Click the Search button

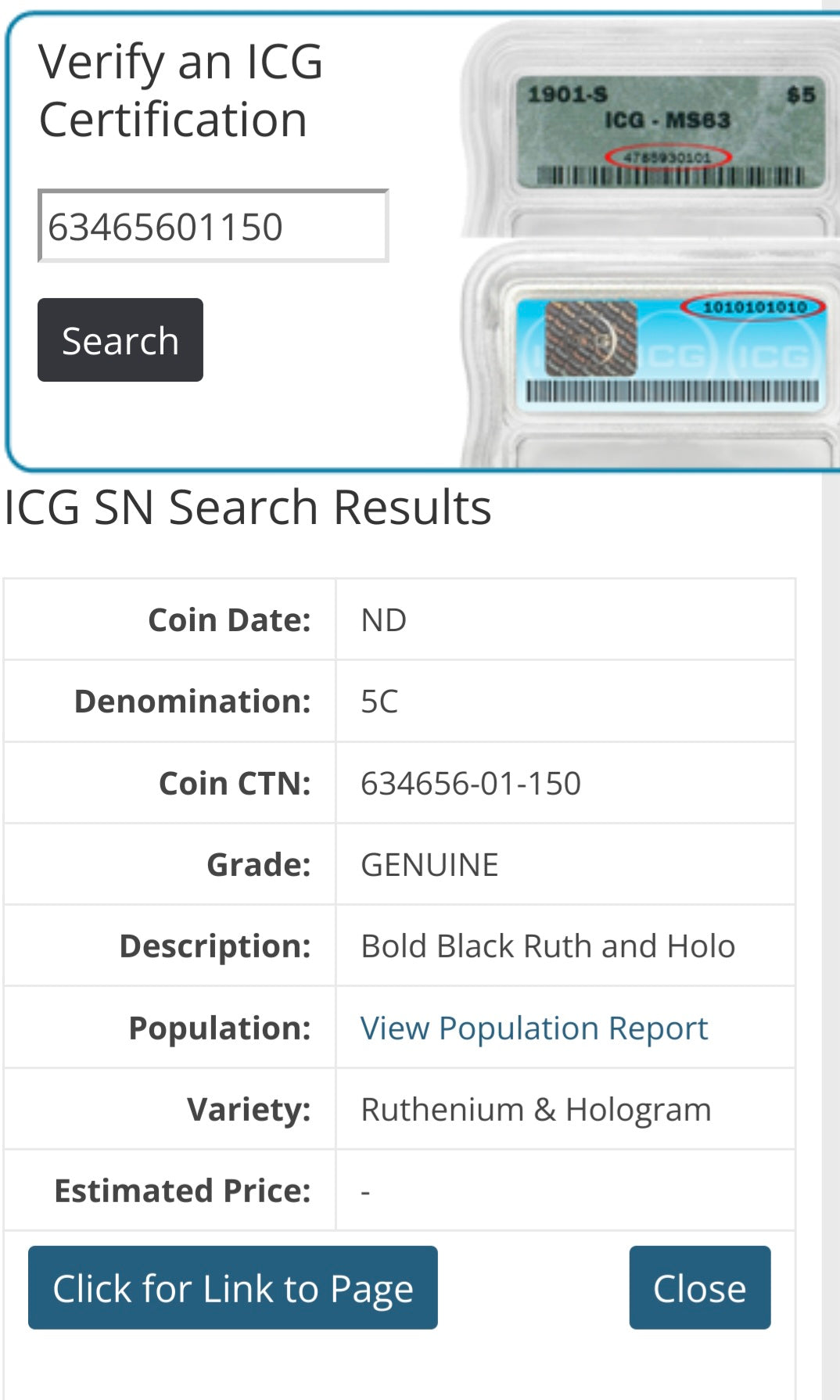(x=120, y=339)
